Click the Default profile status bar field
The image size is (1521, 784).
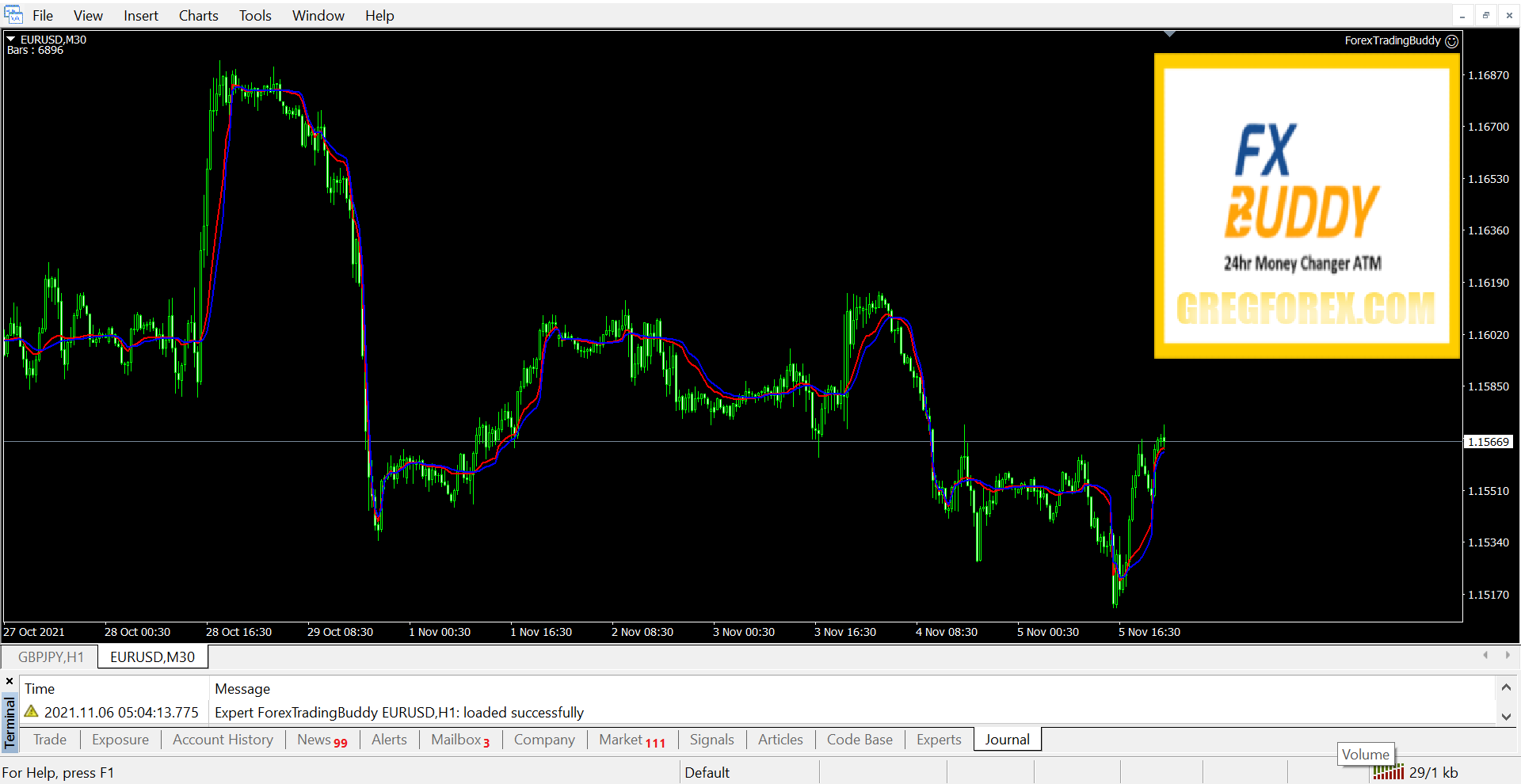[x=707, y=772]
